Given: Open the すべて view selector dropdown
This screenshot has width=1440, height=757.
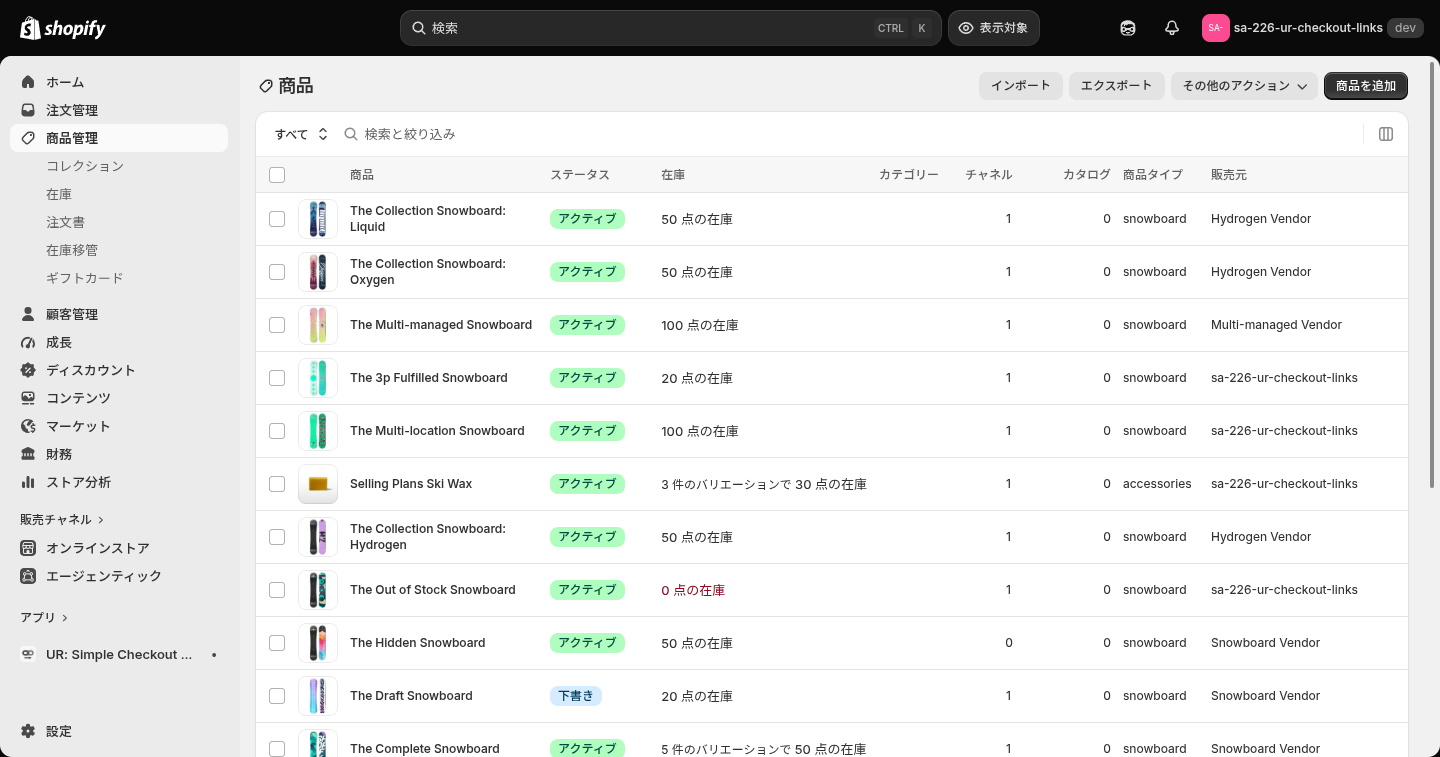Looking at the screenshot, I should click(301, 134).
